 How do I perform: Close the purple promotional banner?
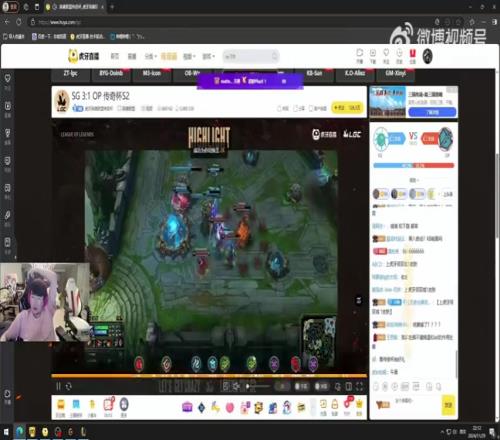(284, 81)
